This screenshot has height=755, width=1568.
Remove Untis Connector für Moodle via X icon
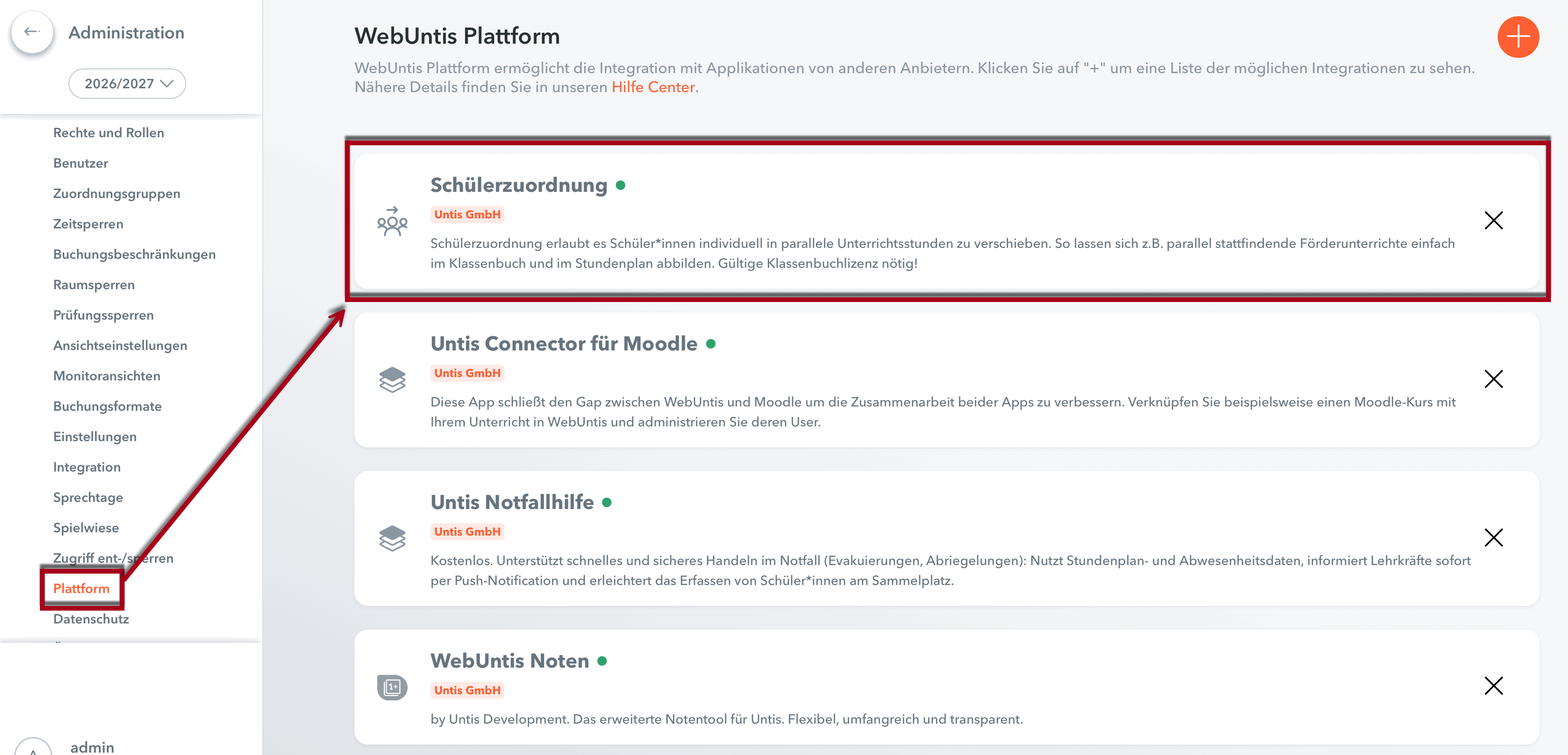tap(1493, 379)
